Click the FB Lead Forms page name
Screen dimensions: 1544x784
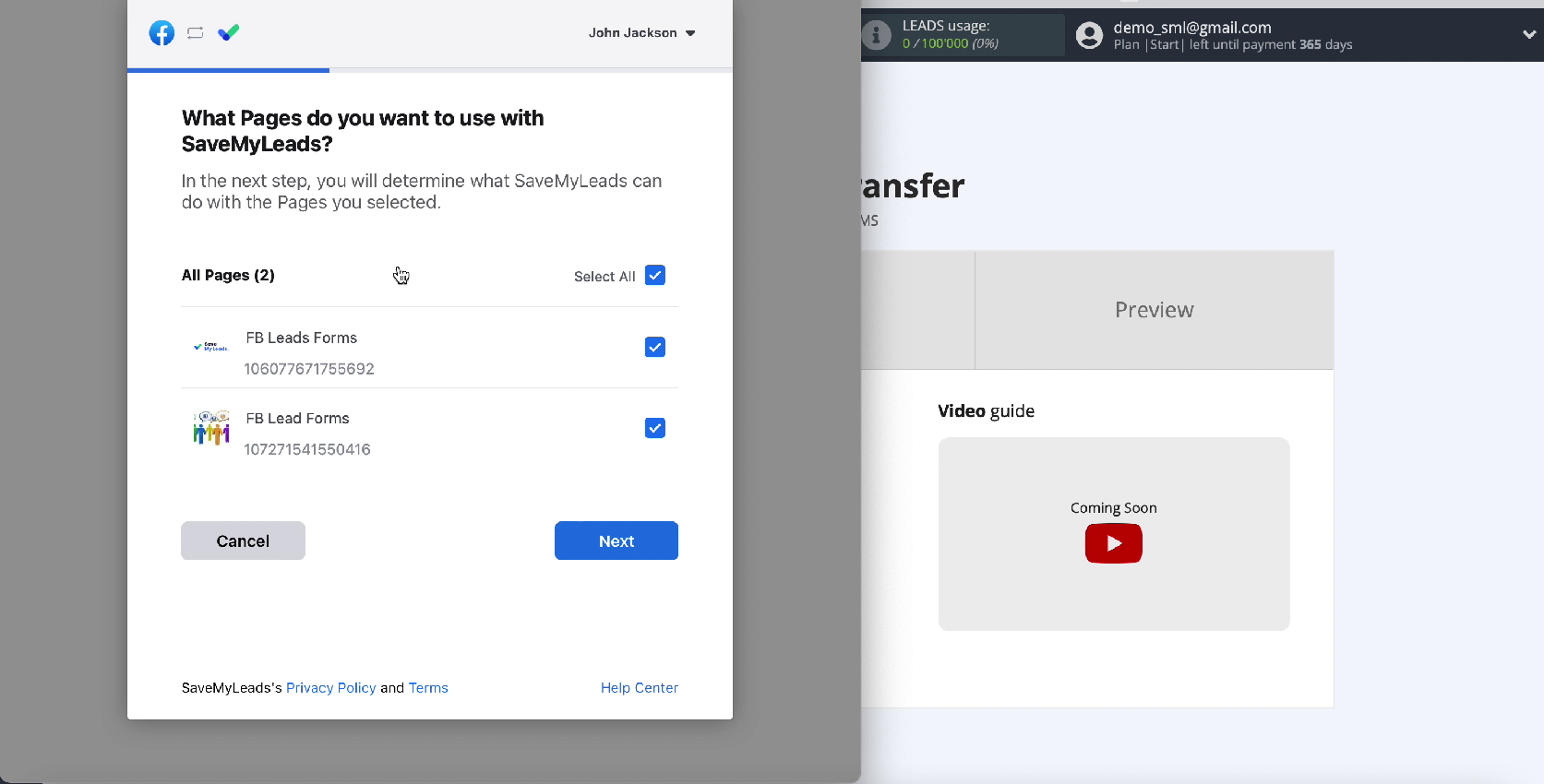coord(298,418)
